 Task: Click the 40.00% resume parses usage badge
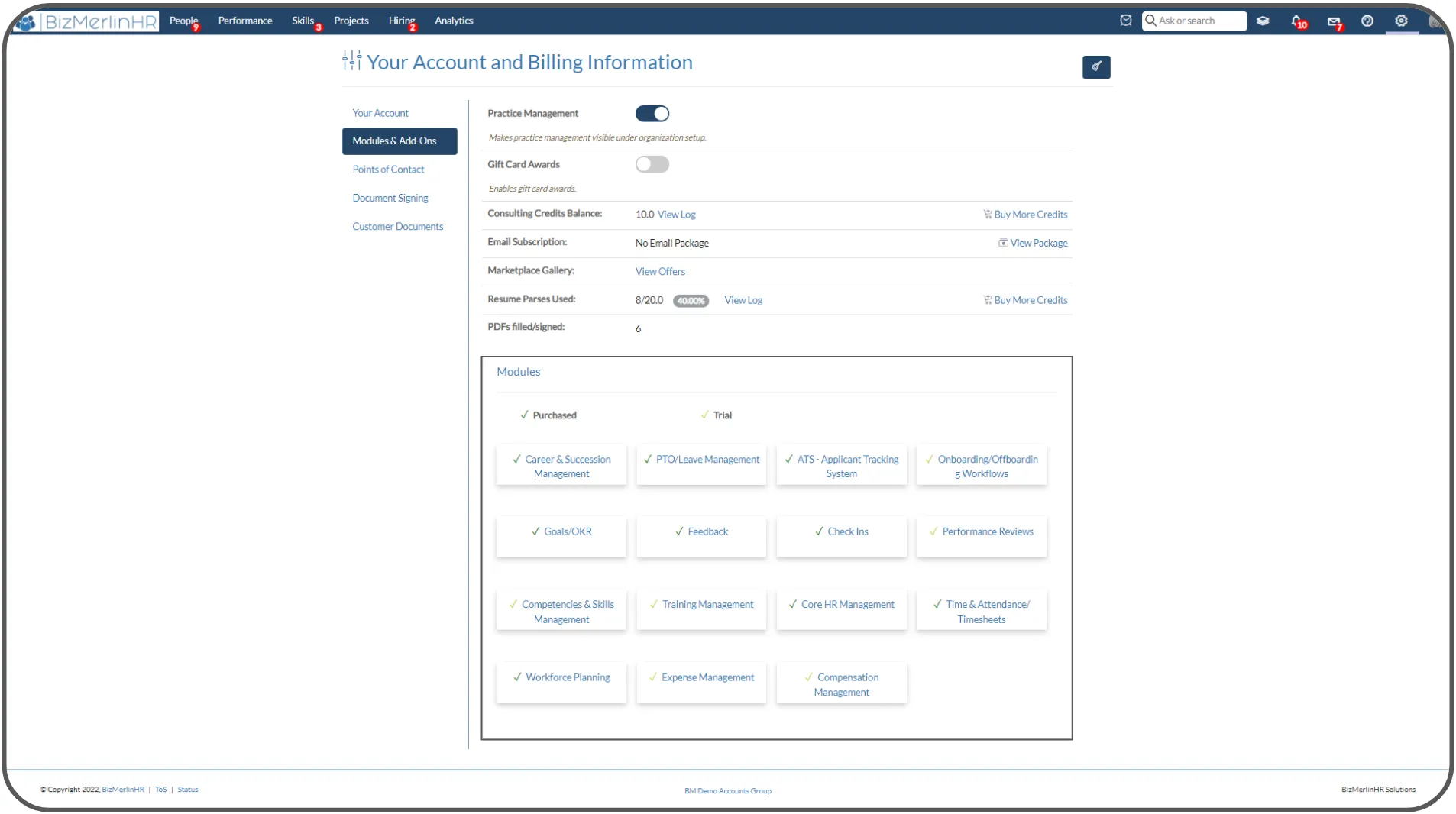point(691,301)
